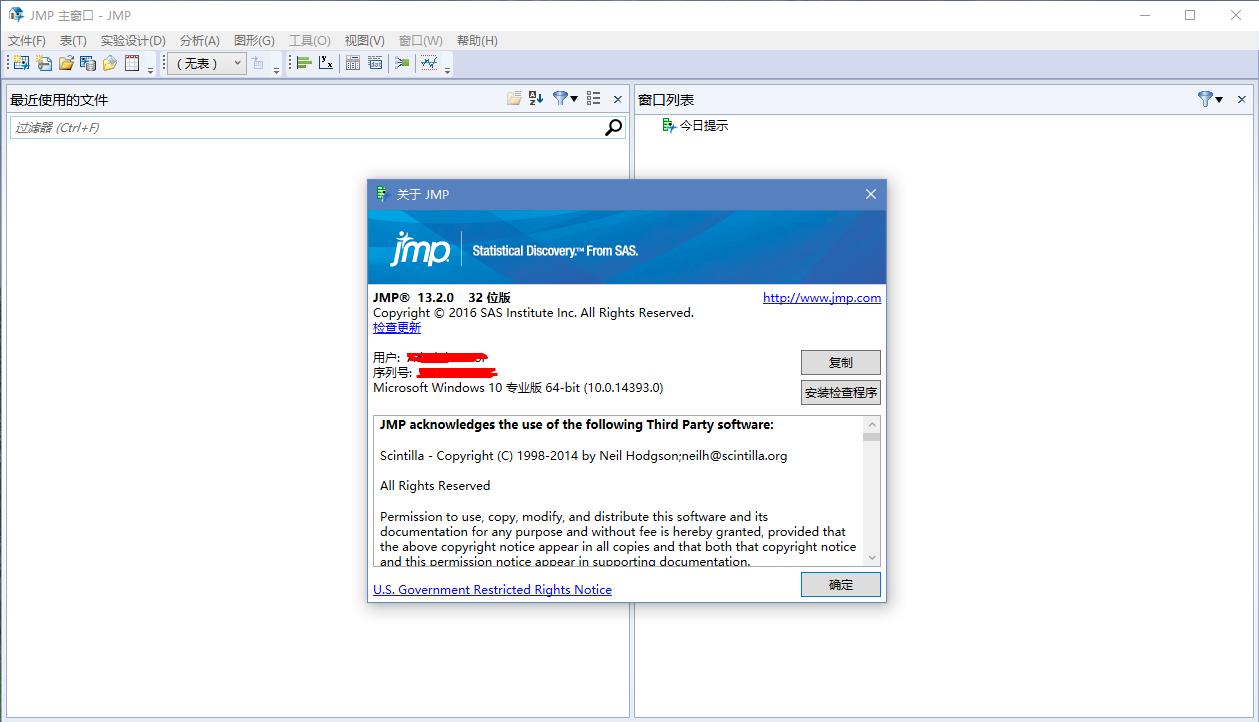Click the JMP icon in About dialog title
Viewport: 1259px width, 722px height.
pyautogui.click(x=381, y=194)
